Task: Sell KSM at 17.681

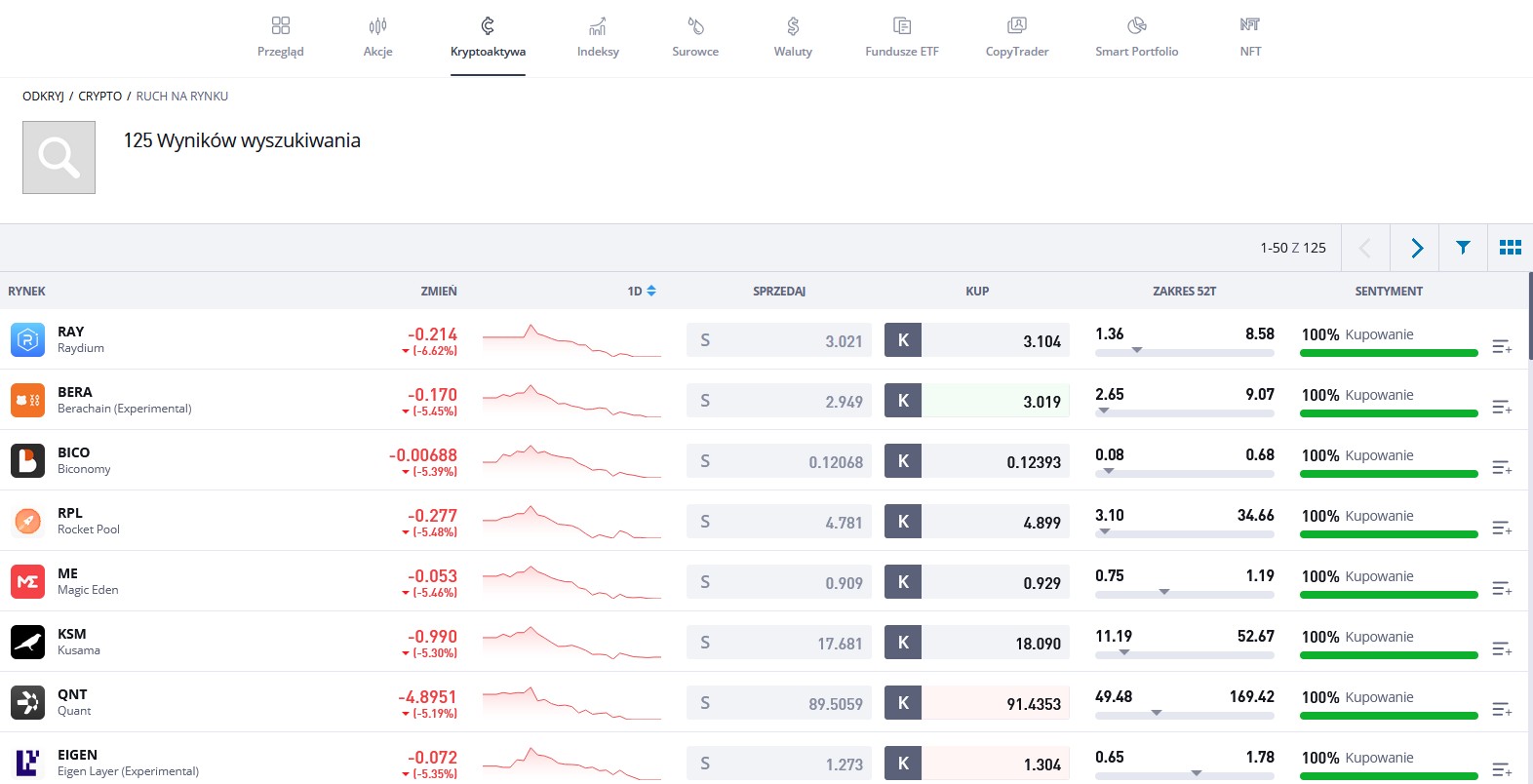Action: [x=779, y=643]
